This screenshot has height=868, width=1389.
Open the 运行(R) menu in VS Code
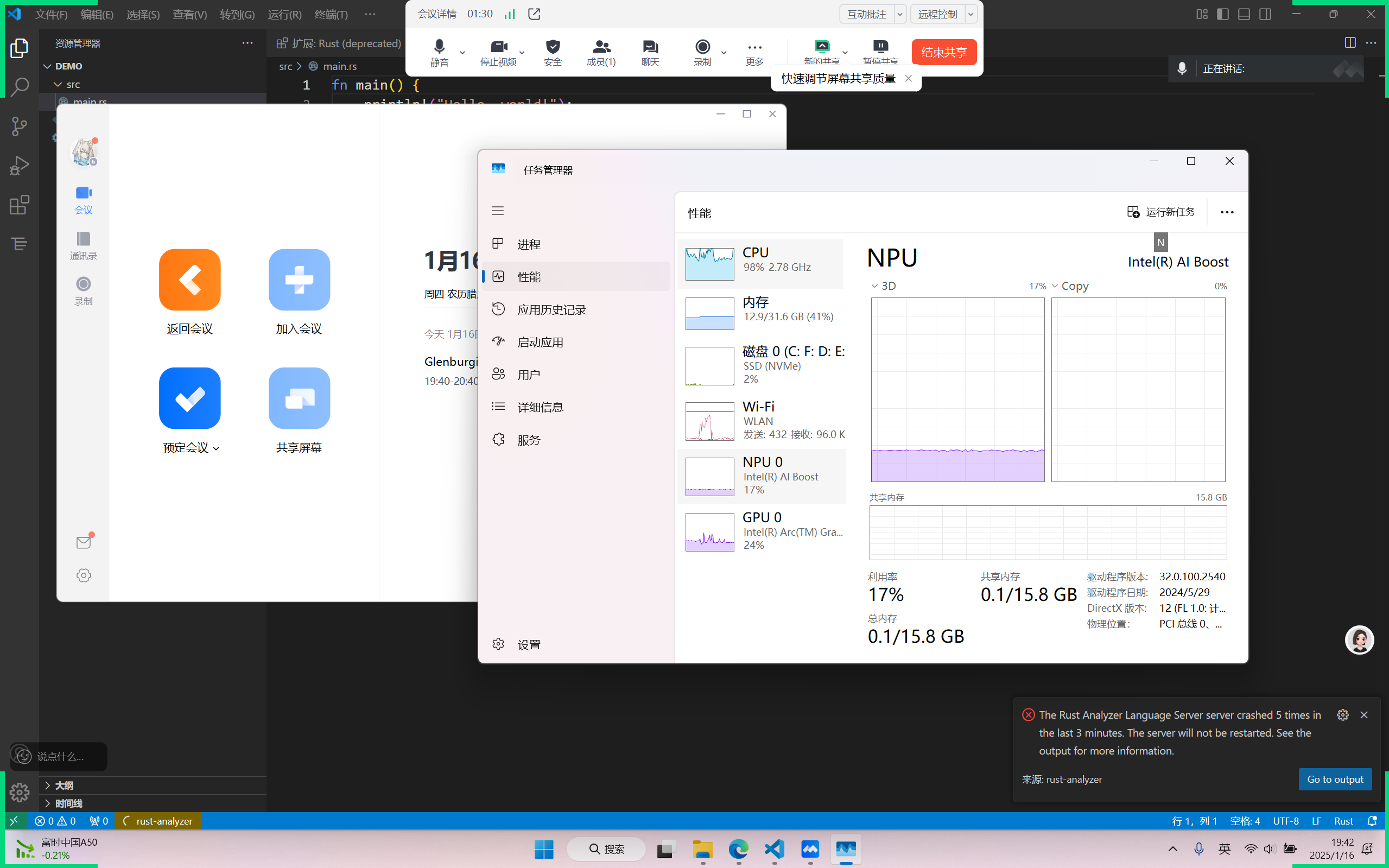(x=283, y=14)
